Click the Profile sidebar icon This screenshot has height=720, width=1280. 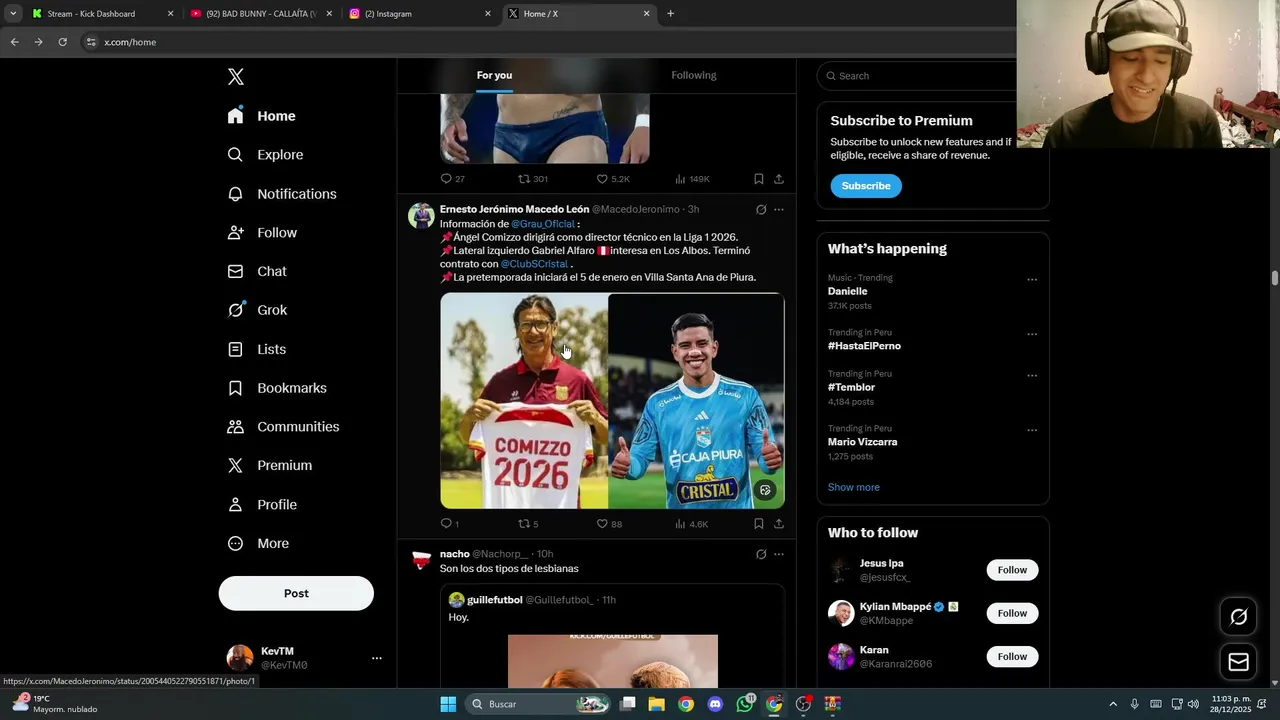pyautogui.click(x=235, y=505)
